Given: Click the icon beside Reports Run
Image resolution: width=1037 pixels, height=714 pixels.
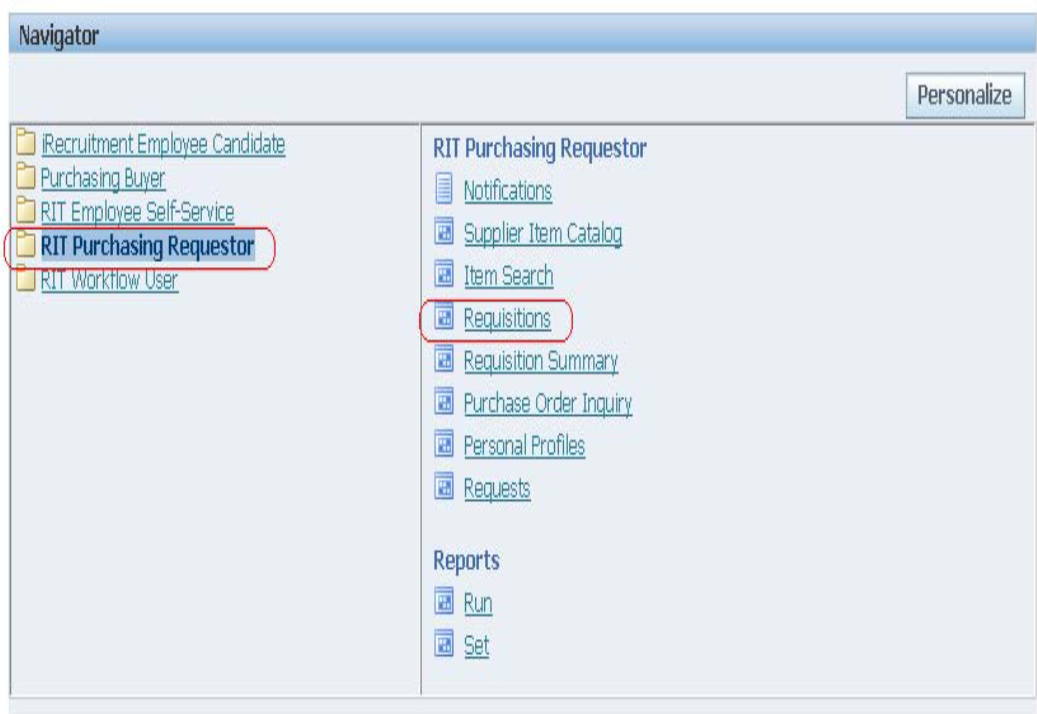Looking at the screenshot, I should (x=444, y=604).
